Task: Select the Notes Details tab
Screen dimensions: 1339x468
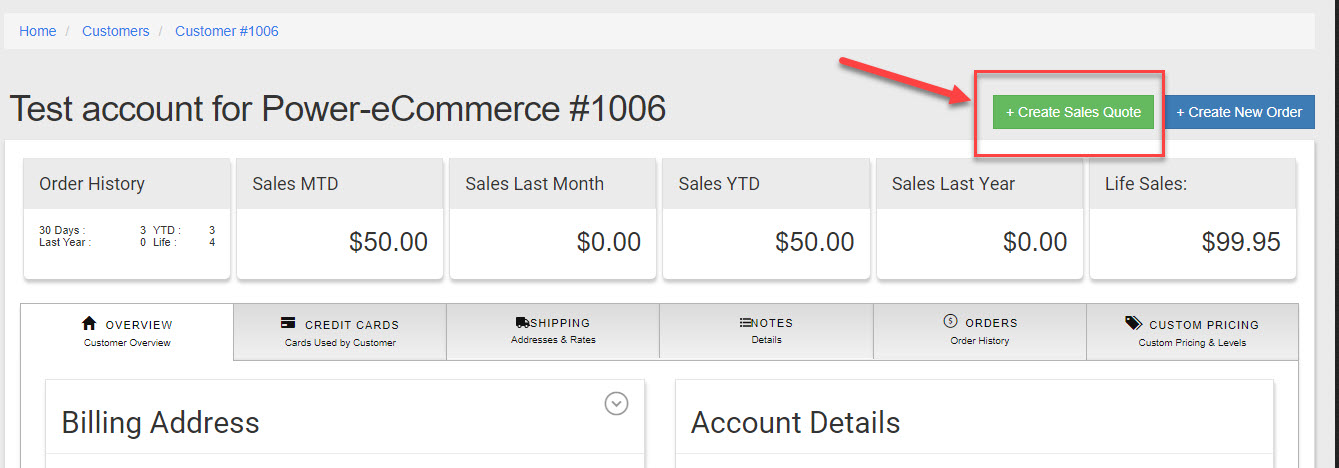Action: [x=766, y=331]
